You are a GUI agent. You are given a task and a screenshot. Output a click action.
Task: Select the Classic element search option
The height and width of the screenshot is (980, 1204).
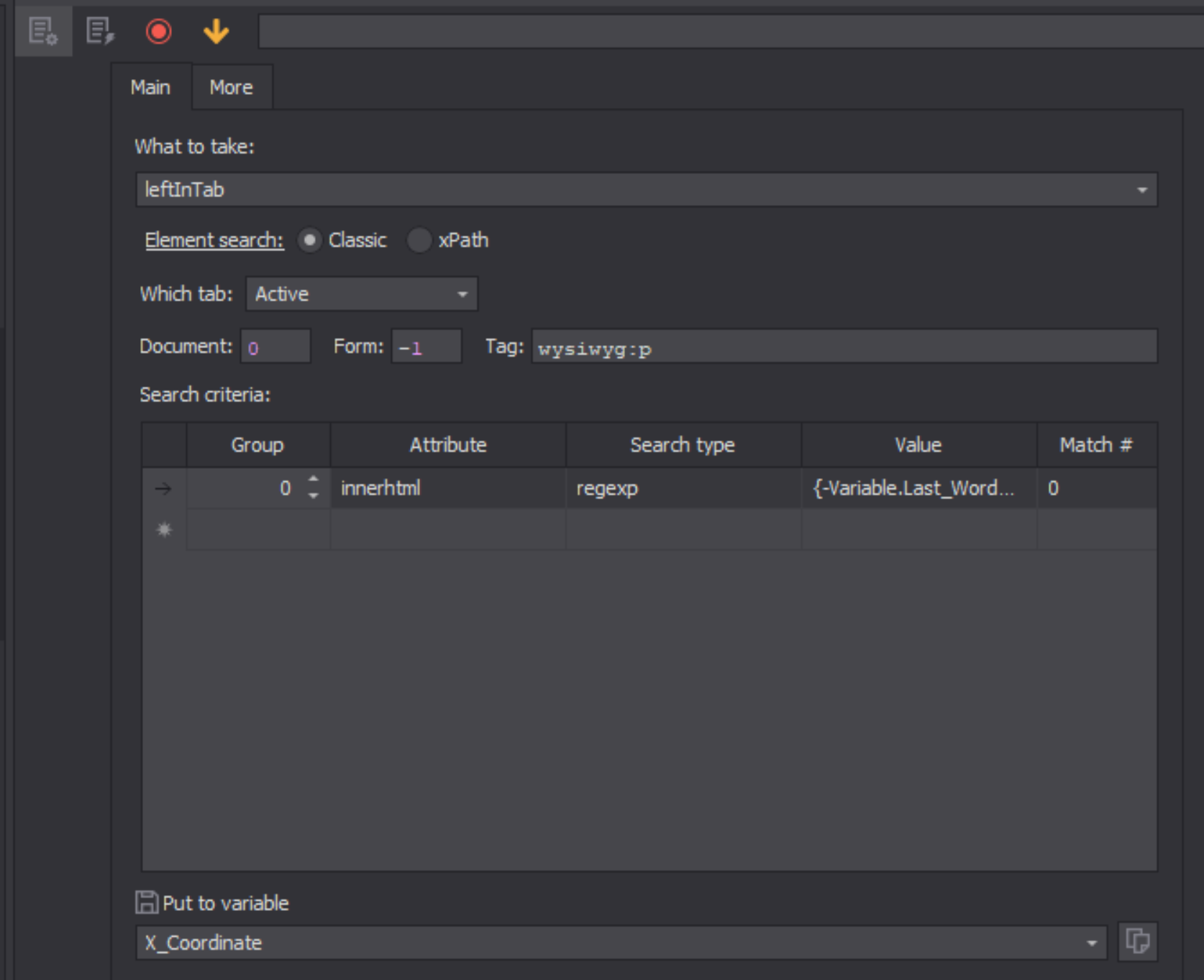pyautogui.click(x=309, y=240)
